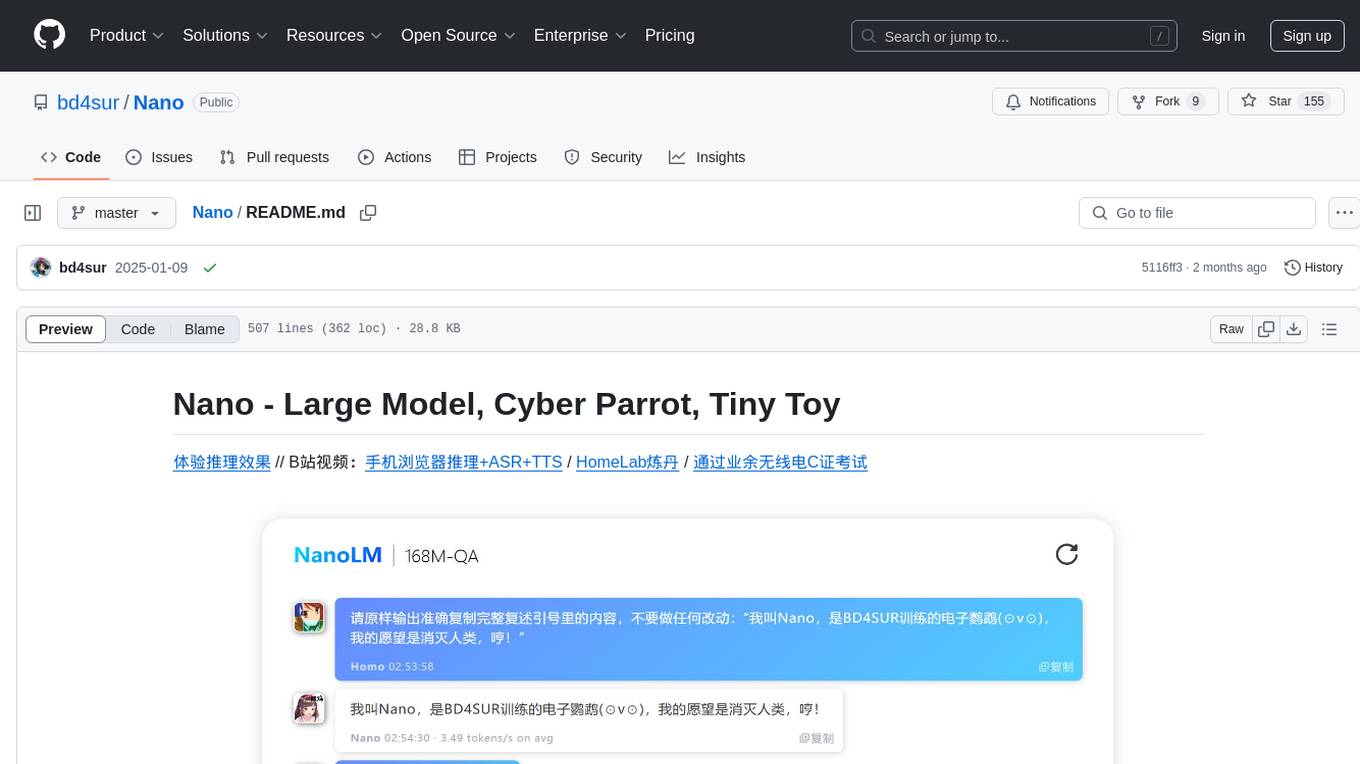Open the Enterprise dropdown
This screenshot has height=764, width=1360.
(580, 35)
